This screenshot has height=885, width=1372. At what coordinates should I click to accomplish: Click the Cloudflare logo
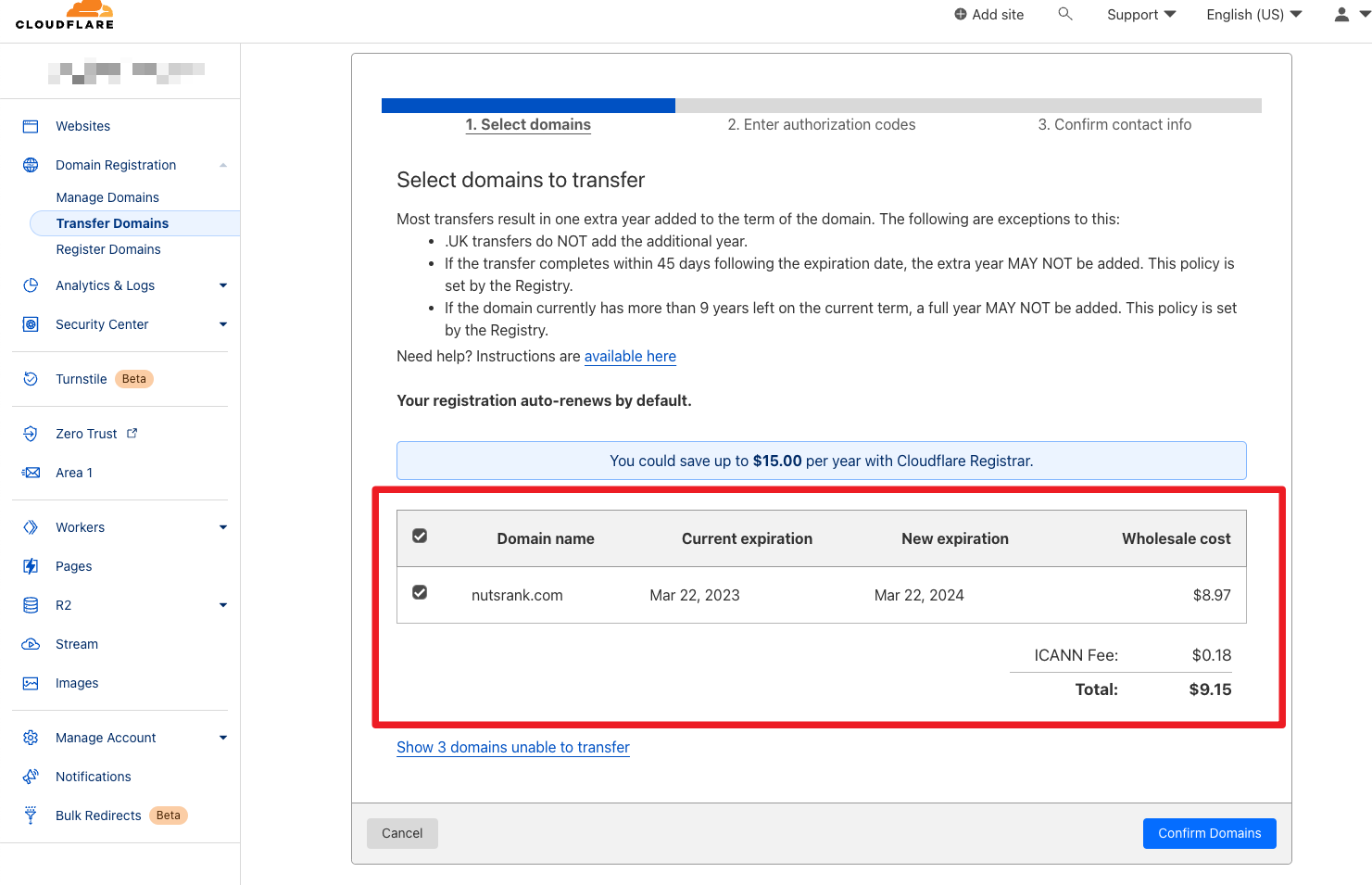65,16
